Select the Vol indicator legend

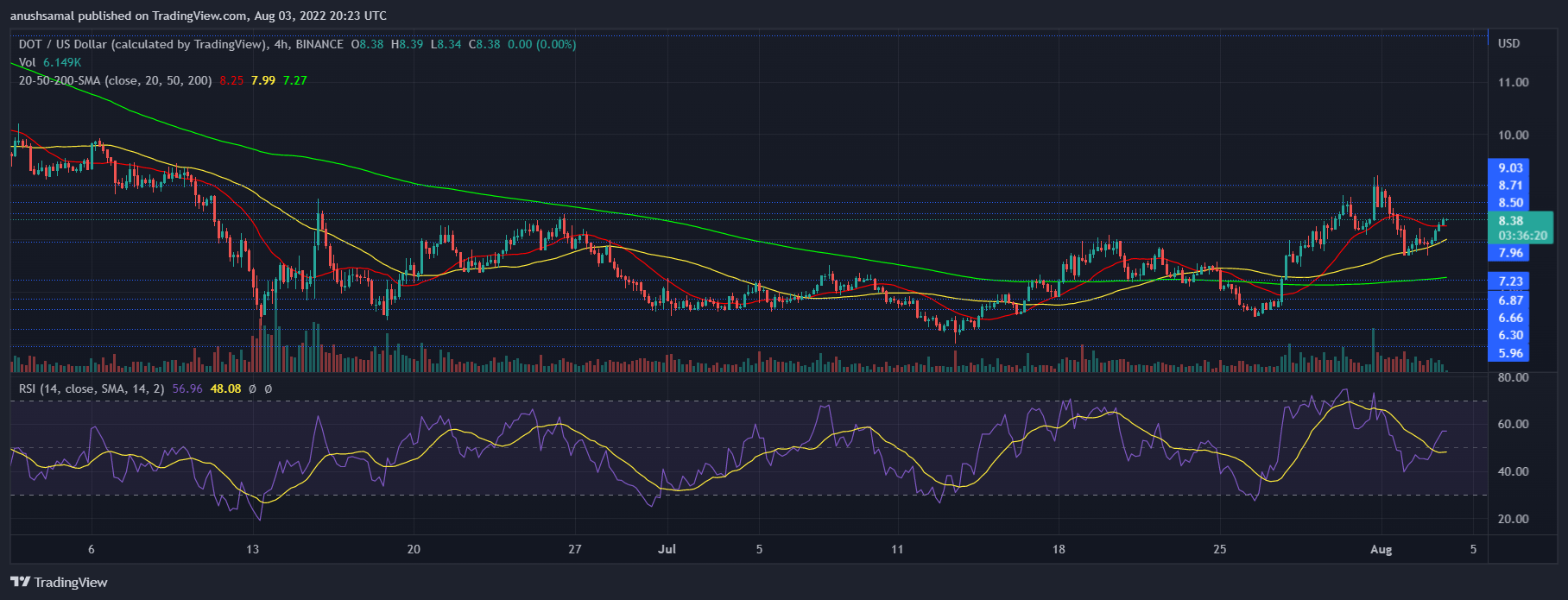(x=28, y=62)
